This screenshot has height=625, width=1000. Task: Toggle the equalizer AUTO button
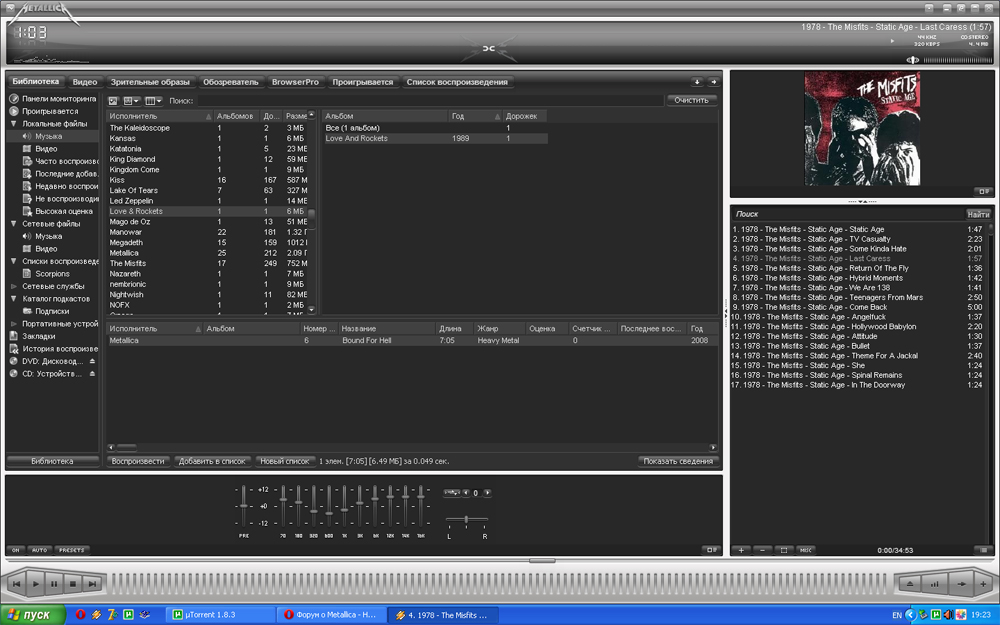pyautogui.click(x=39, y=550)
